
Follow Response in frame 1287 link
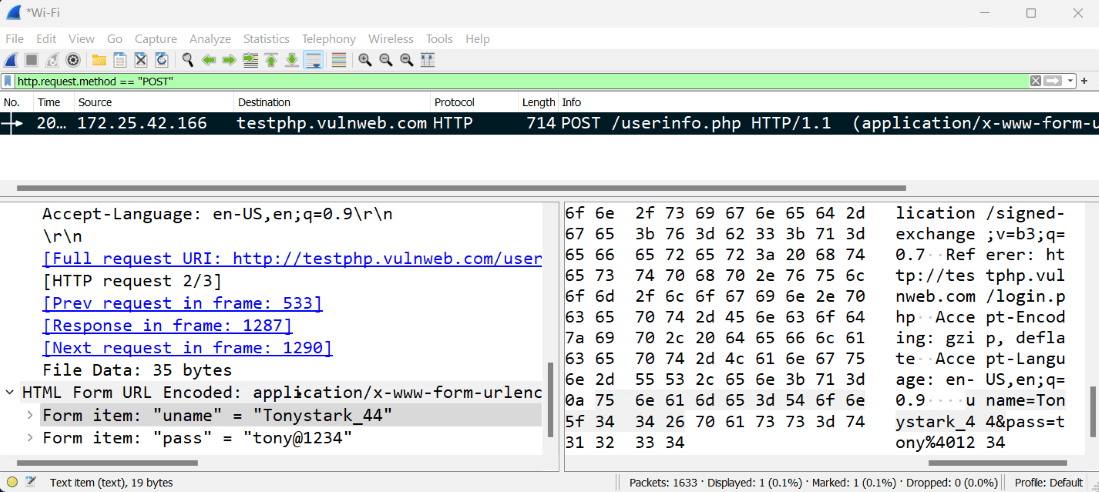tap(168, 326)
